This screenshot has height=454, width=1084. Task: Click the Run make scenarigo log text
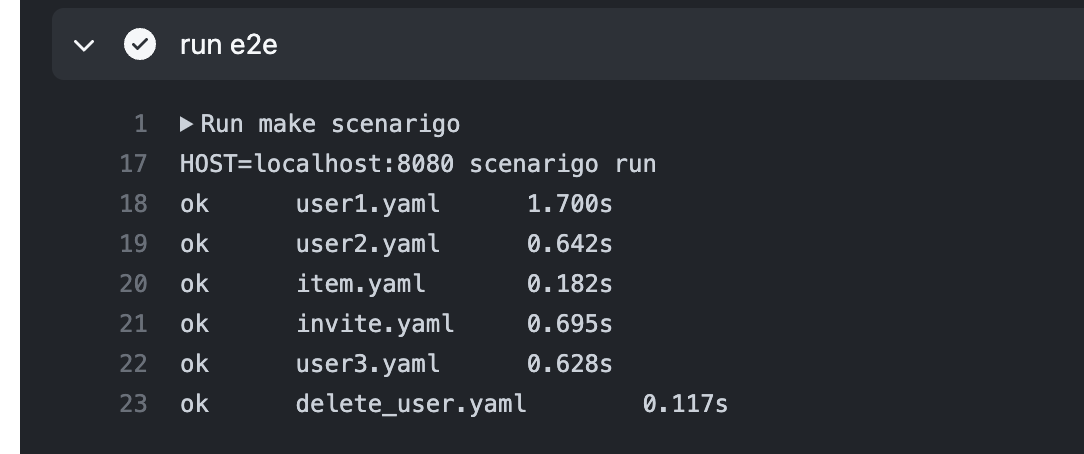[x=330, y=124]
